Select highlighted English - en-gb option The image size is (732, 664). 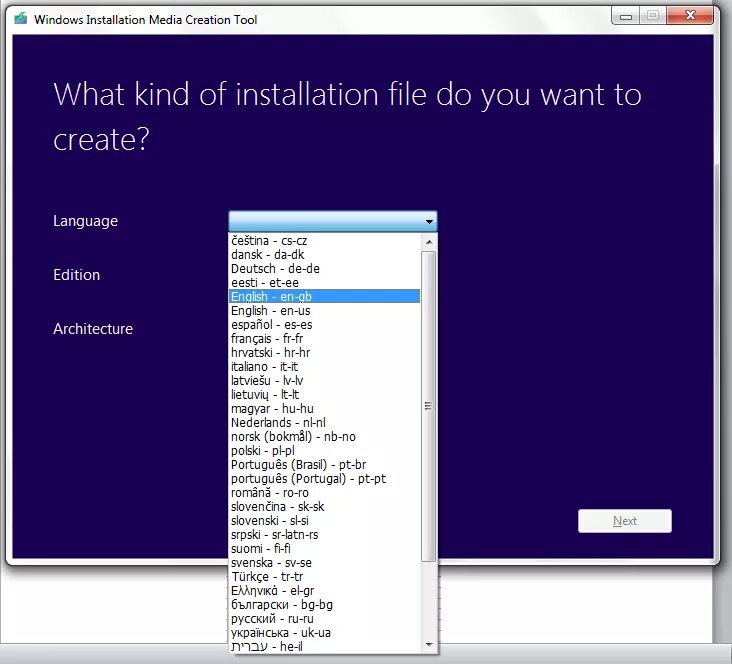[x=324, y=297]
